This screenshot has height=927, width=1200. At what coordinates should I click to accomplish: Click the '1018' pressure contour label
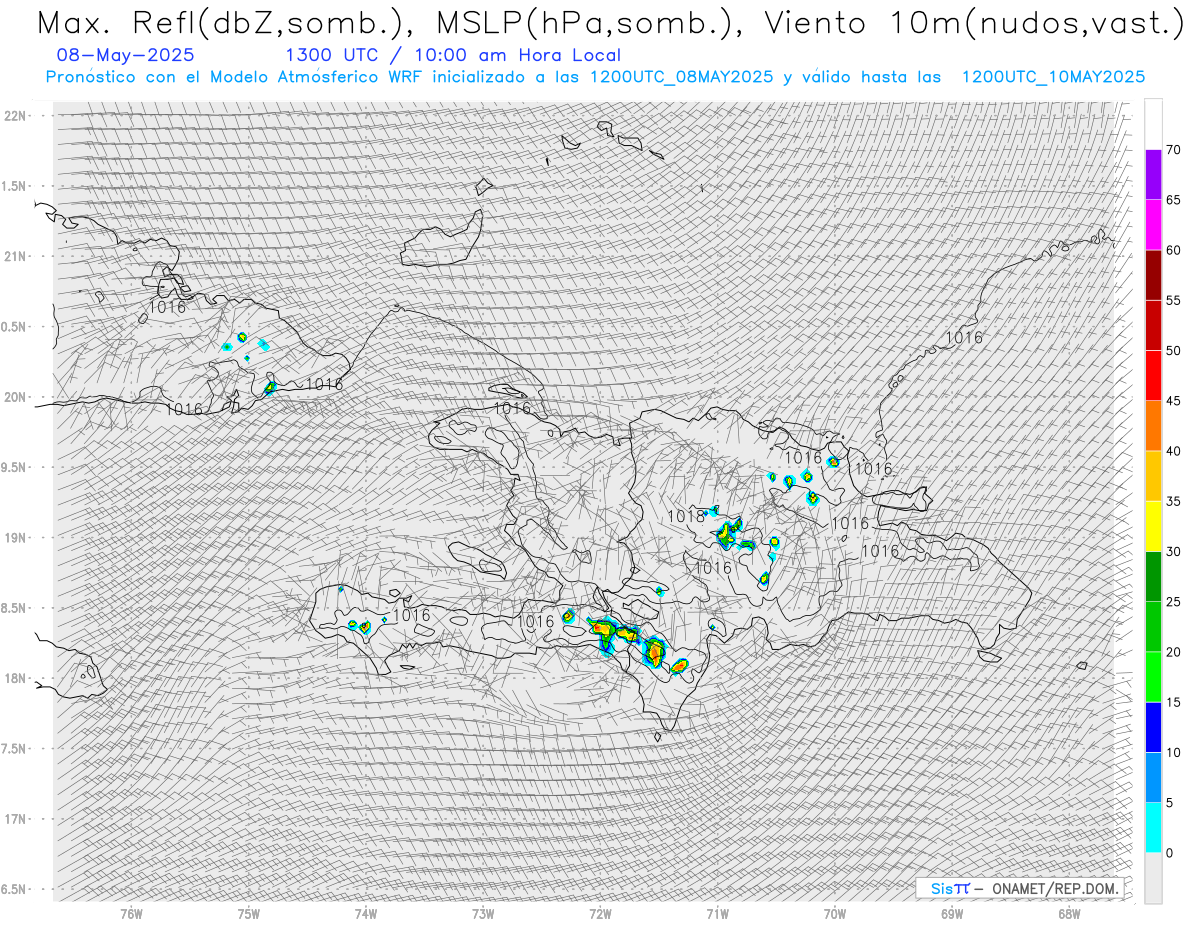(x=685, y=516)
